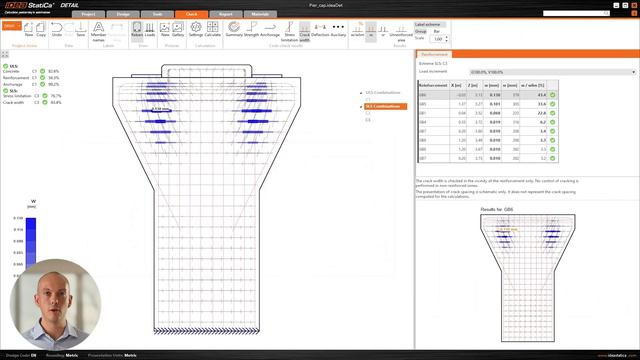The height and width of the screenshot is (360, 640).
Task: Switch to the Tools tab
Action: click(157, 14)
